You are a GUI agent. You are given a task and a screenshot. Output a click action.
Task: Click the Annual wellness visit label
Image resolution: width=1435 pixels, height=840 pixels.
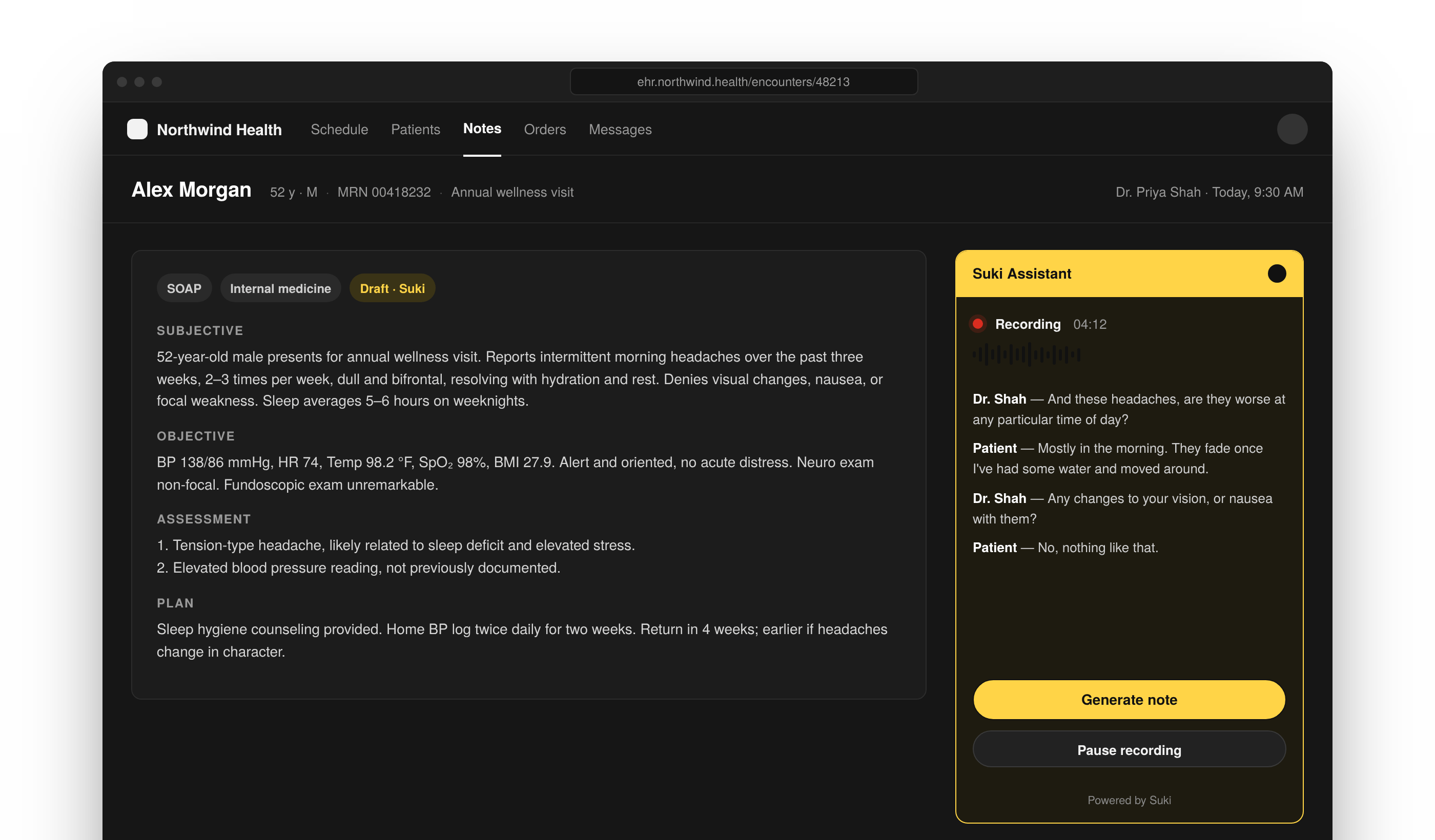512,193
